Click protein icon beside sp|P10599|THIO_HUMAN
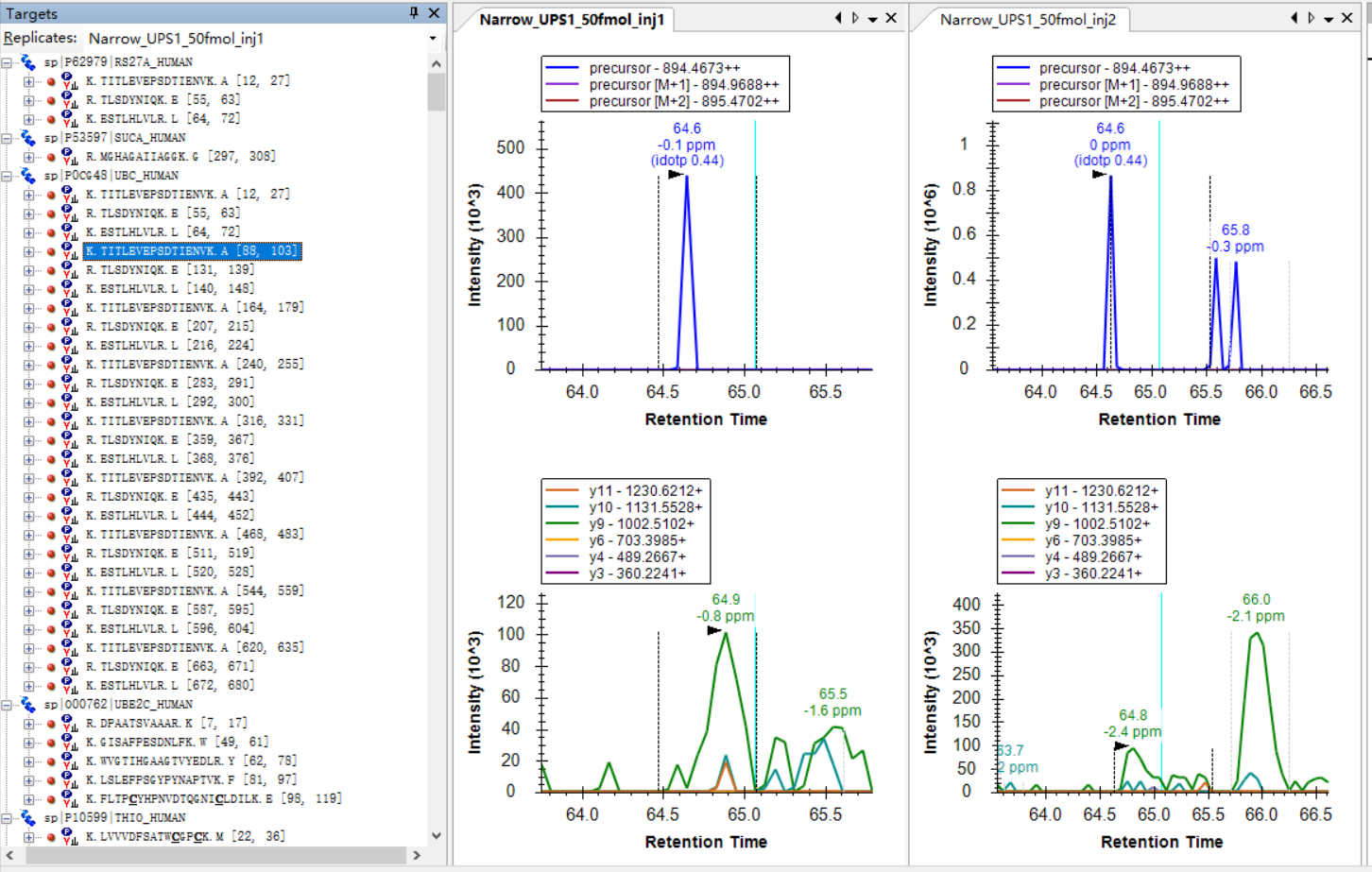 pyautogui.click(x=28, y=818)
